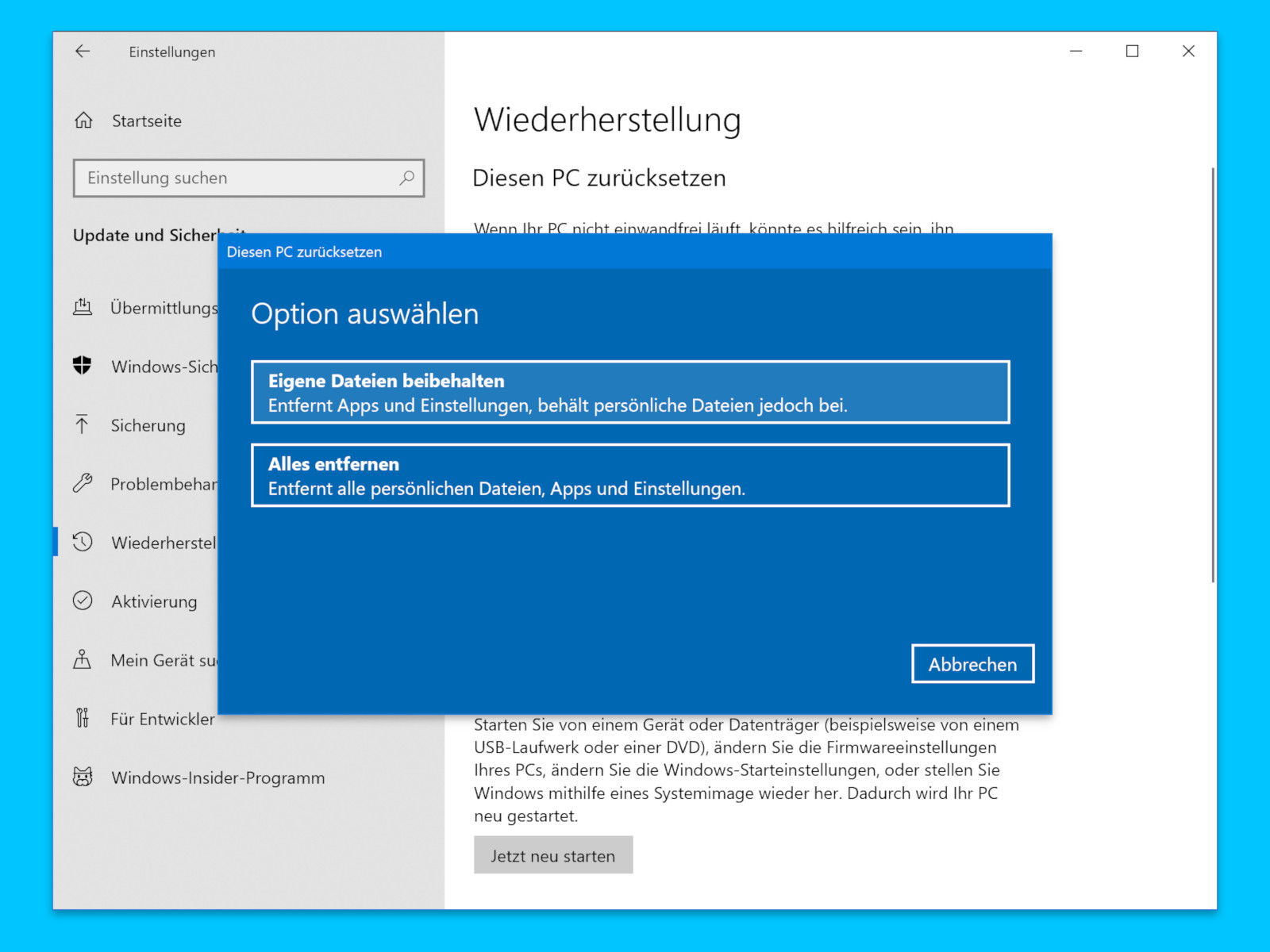
Task: Click Diesen PC zurücksetzen section heading
Action: [599, 178]
